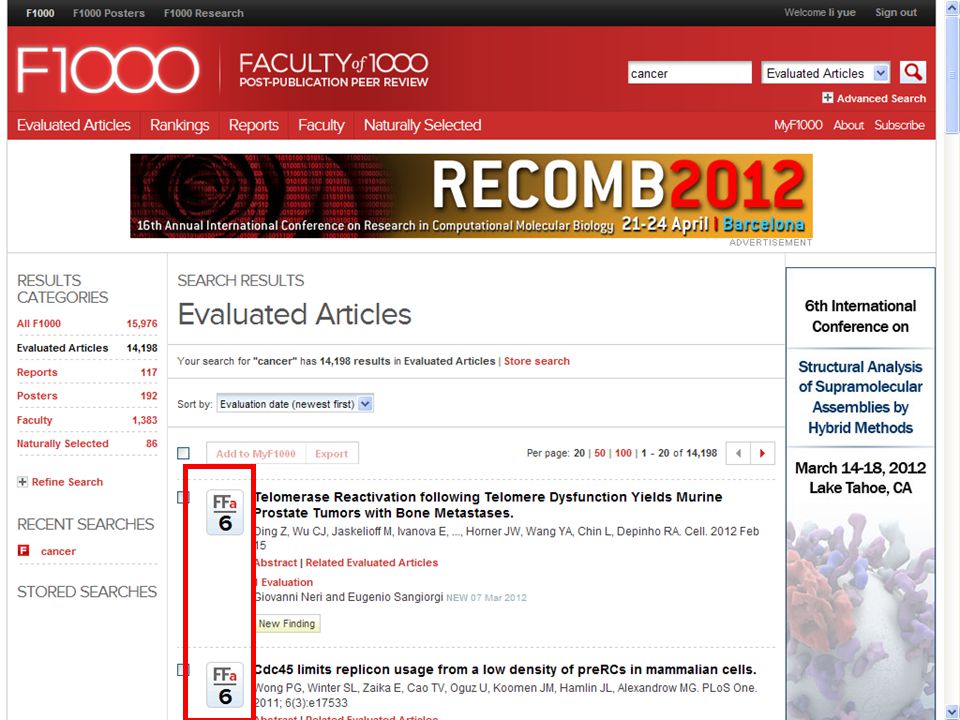960x720 pixels.
Task: Select Naturally Selected category in sidebar
Action: tap(62, 443)
